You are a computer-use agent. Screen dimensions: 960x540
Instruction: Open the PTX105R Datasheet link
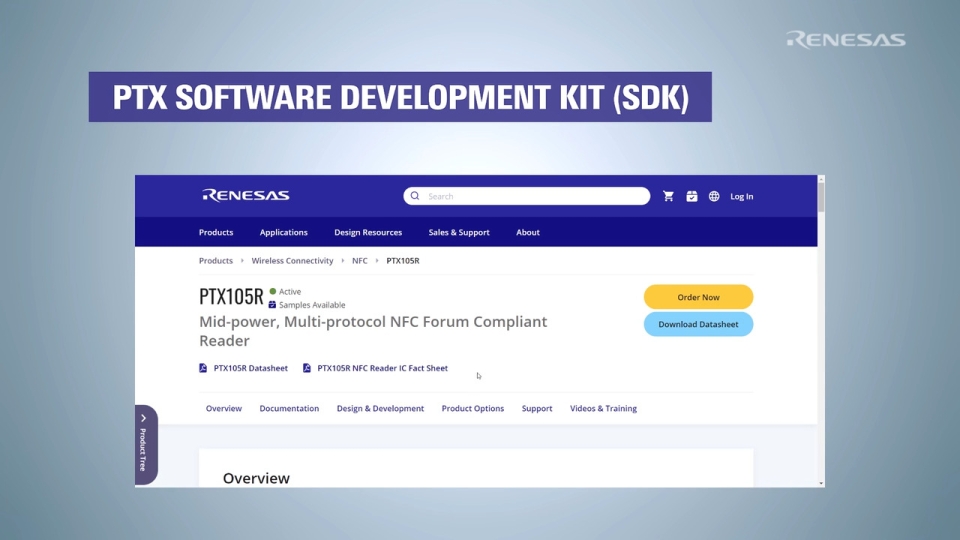[x=250, y=368]
